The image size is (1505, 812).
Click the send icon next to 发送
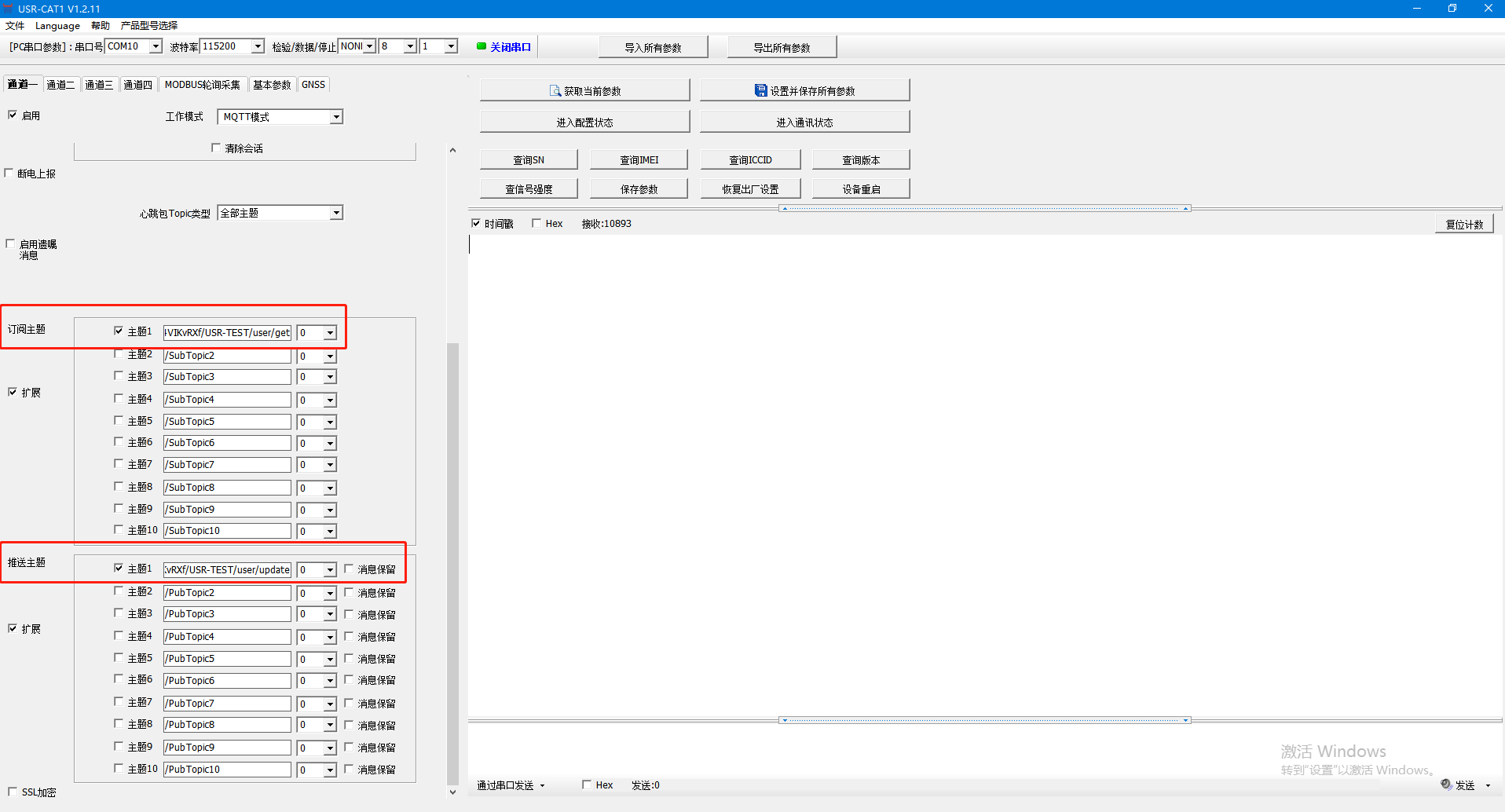(x=1446, y=785)
